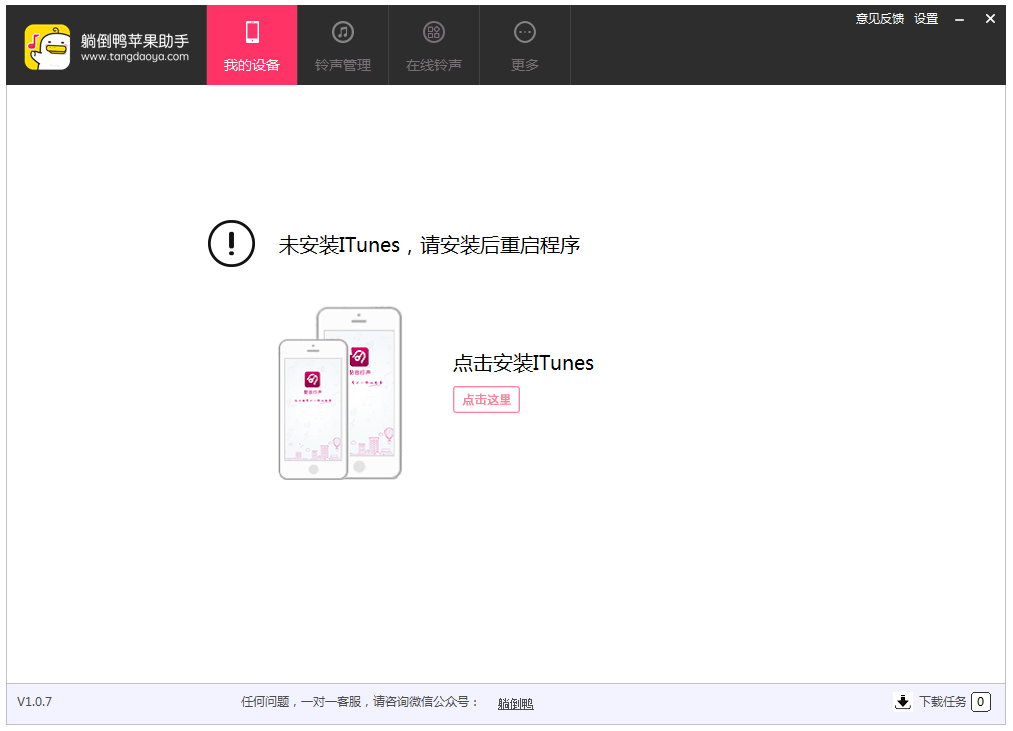Open the 更多 tab
The width and height of the screenshot is (1013, 731).
click(525, 45)
